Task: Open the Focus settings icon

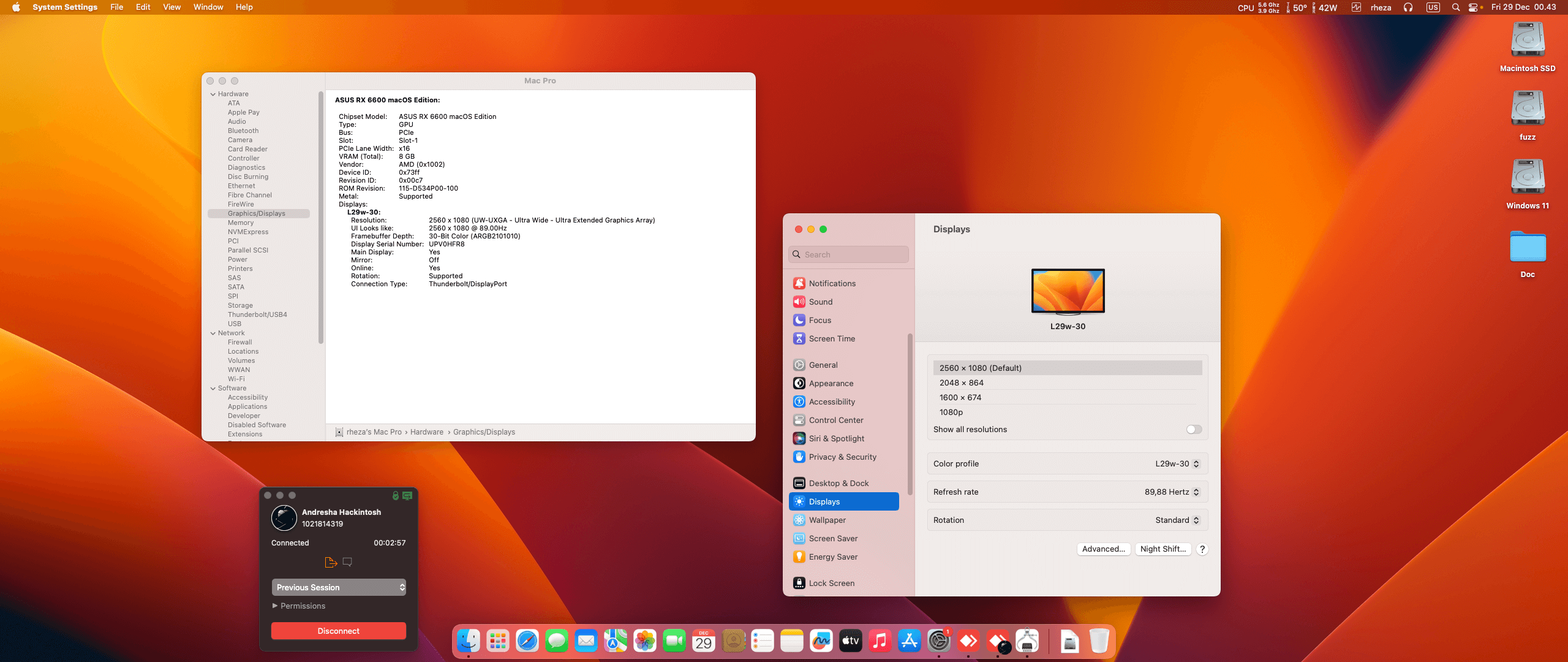Action: pyautogui.click(x=799, y=320)
